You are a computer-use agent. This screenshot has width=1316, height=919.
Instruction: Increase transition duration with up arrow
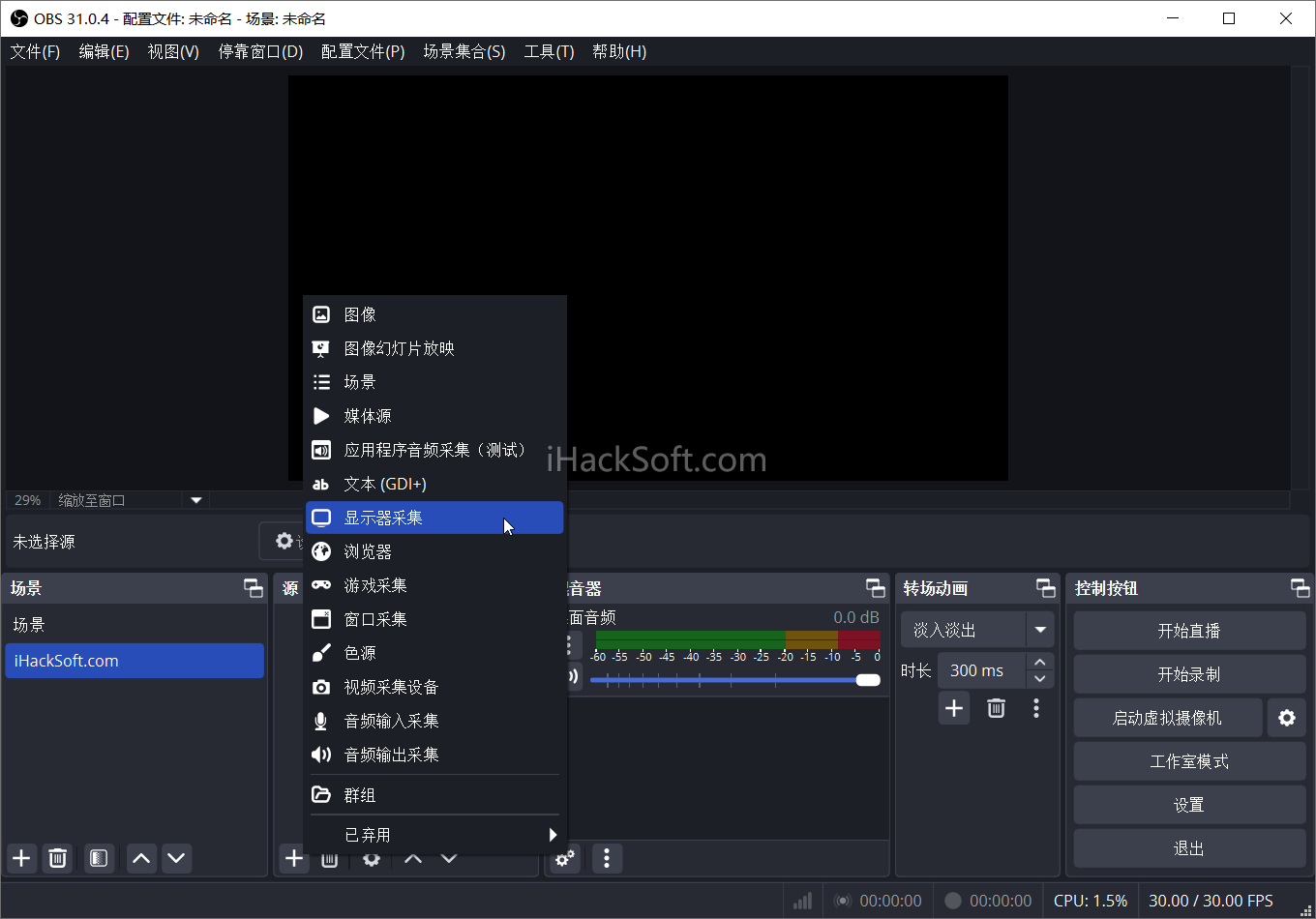click(x=1040, y=662)
